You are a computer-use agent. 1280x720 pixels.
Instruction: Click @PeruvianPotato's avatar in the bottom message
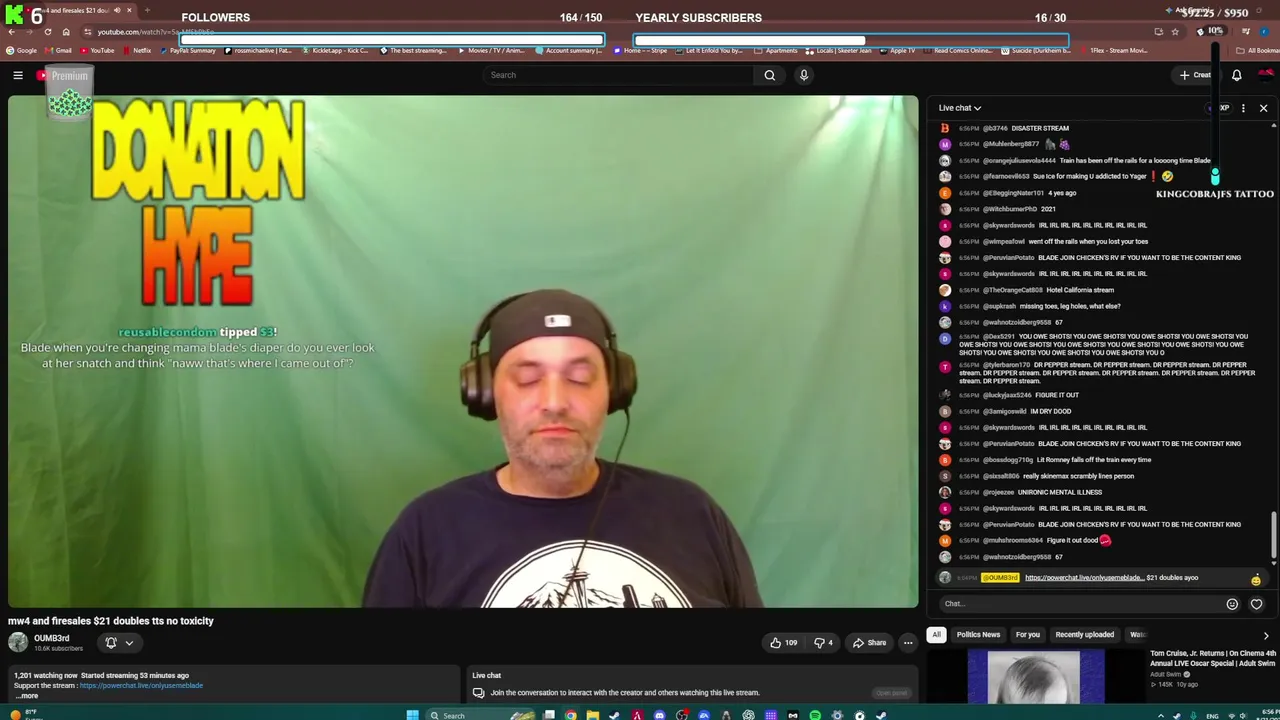[x=945, y=525]
